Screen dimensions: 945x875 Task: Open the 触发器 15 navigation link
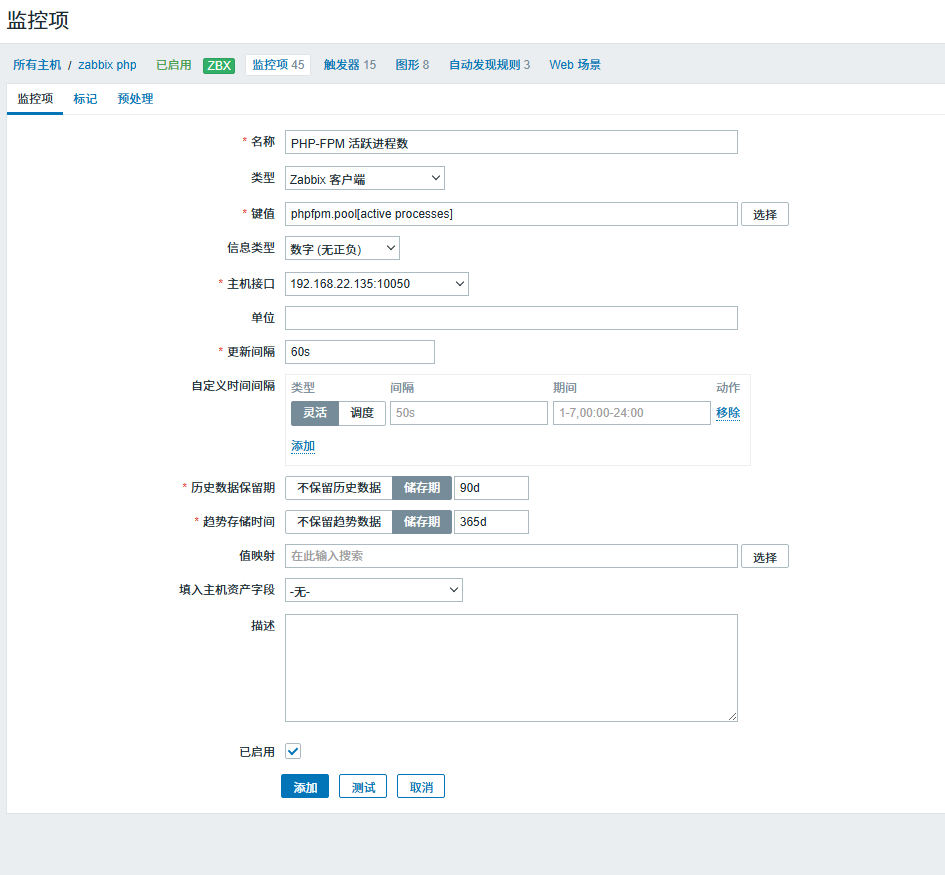pos(350,64)
